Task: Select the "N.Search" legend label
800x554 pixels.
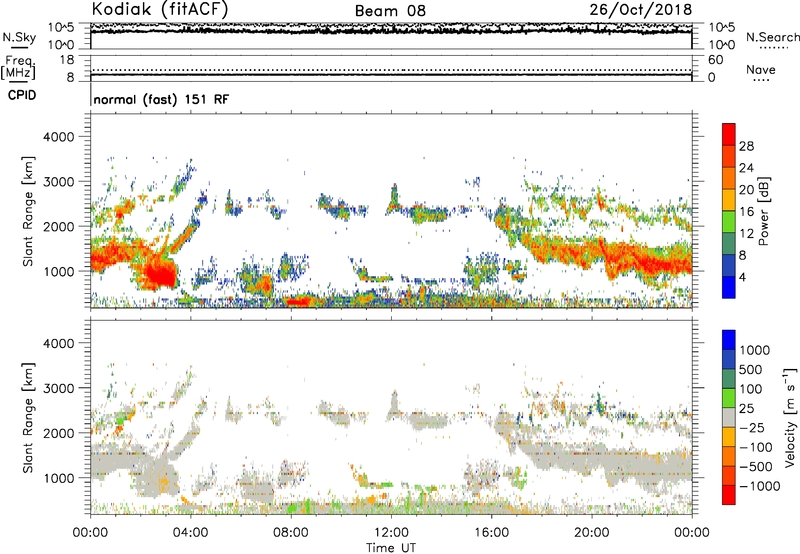Action: tap(772, 37)
